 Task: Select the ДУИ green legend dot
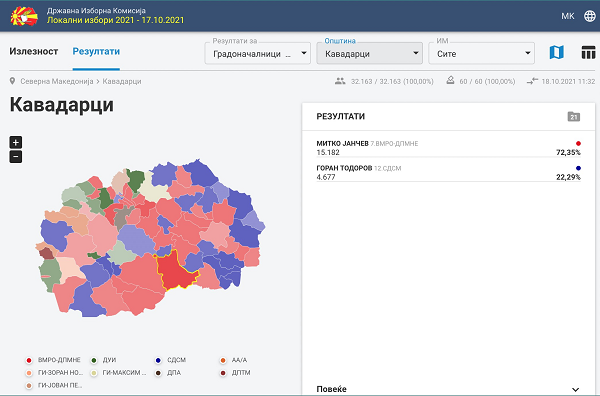94,360
